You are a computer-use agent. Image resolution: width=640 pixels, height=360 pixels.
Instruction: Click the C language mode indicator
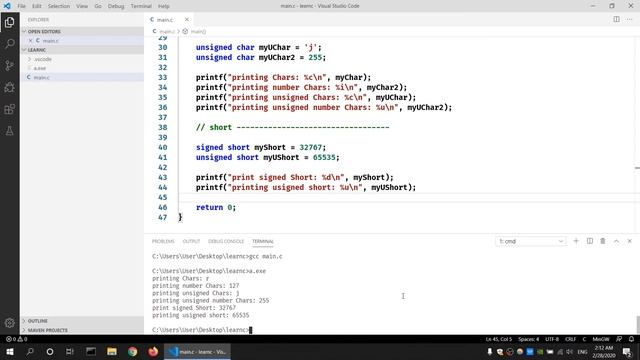(584, 339)
